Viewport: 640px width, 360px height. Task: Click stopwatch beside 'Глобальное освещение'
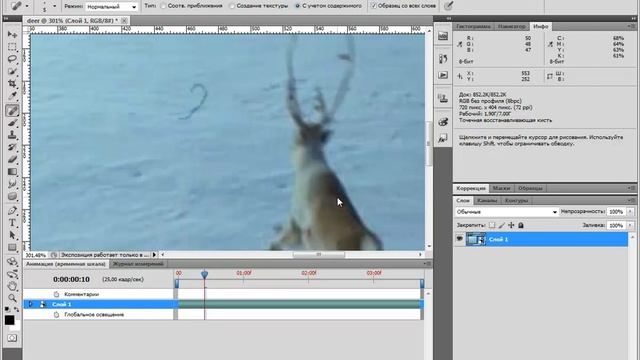coord(56,314)
